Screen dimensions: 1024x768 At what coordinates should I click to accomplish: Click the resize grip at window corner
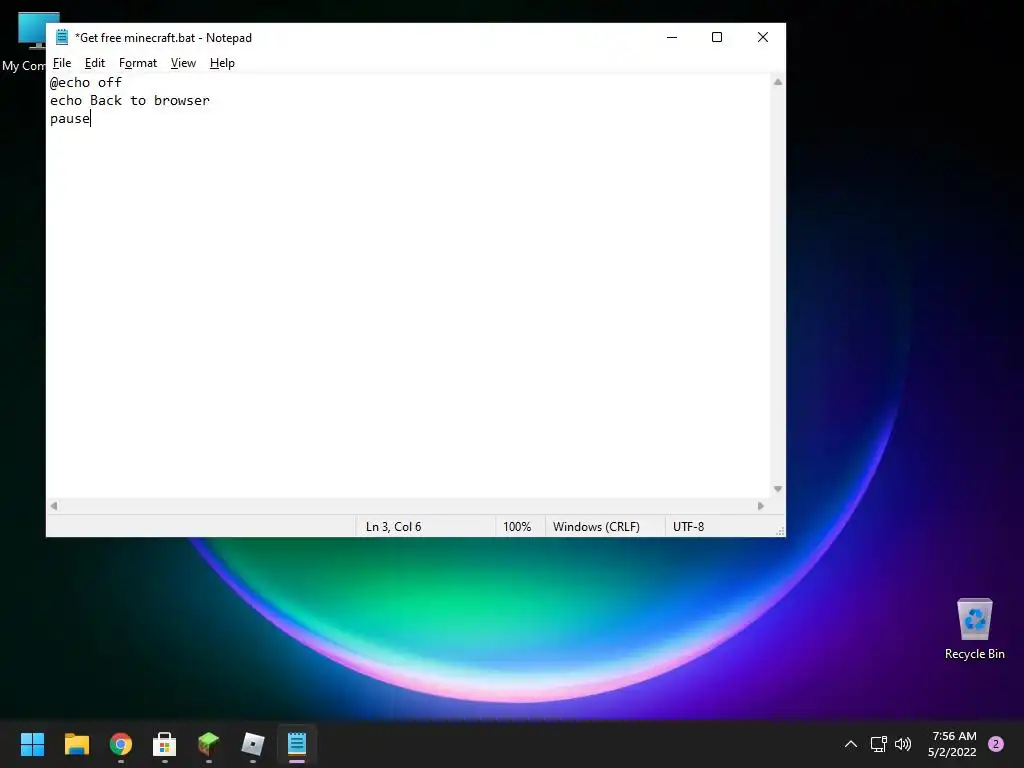pyautogui.click(x=780, y=531)
